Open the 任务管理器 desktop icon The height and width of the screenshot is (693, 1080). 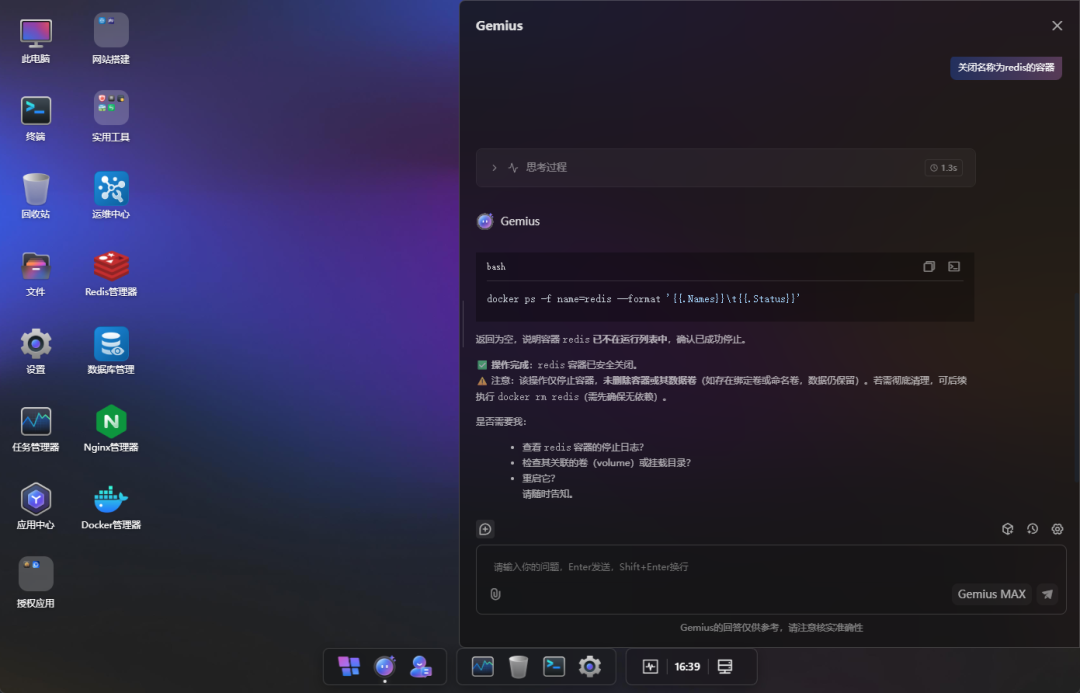point(36,429)
